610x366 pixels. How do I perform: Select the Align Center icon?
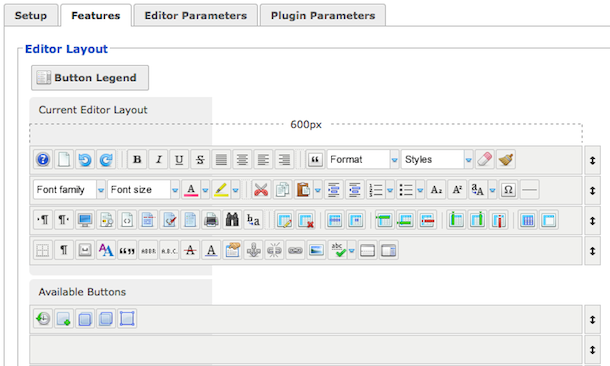242,159
